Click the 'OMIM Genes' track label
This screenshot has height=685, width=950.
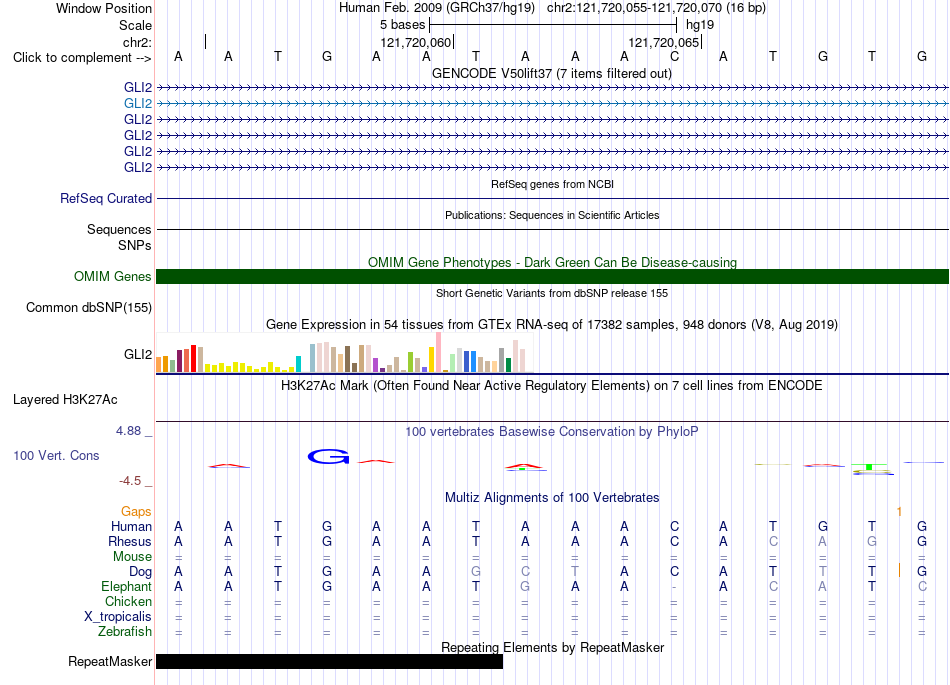[112, 276]
